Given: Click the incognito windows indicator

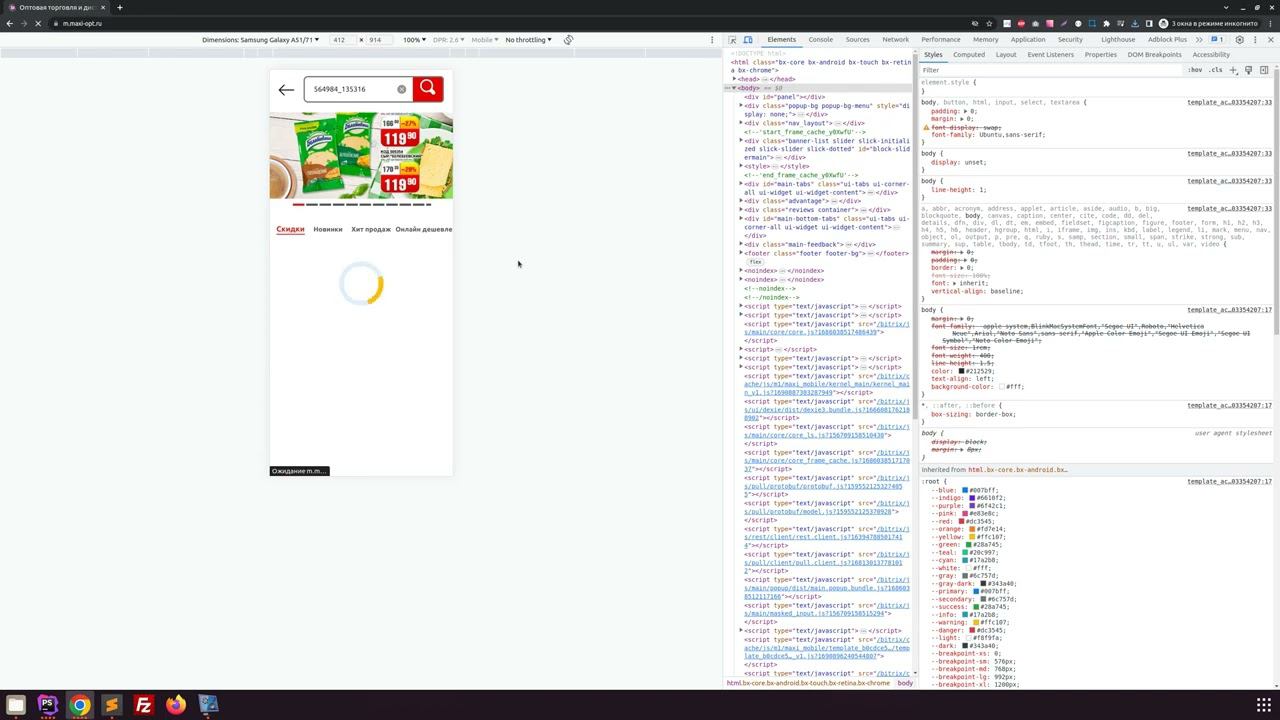Looking at the screenshot, I should pos(1208,23).
